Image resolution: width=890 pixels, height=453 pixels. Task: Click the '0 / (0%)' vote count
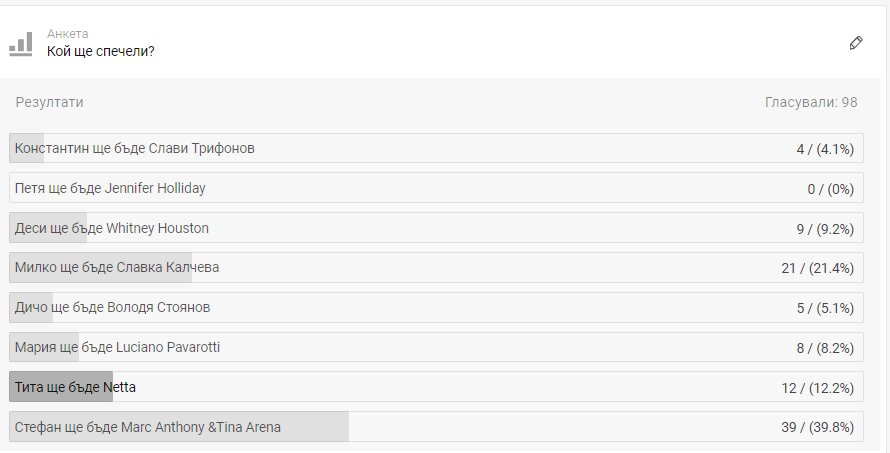(830, 189)
